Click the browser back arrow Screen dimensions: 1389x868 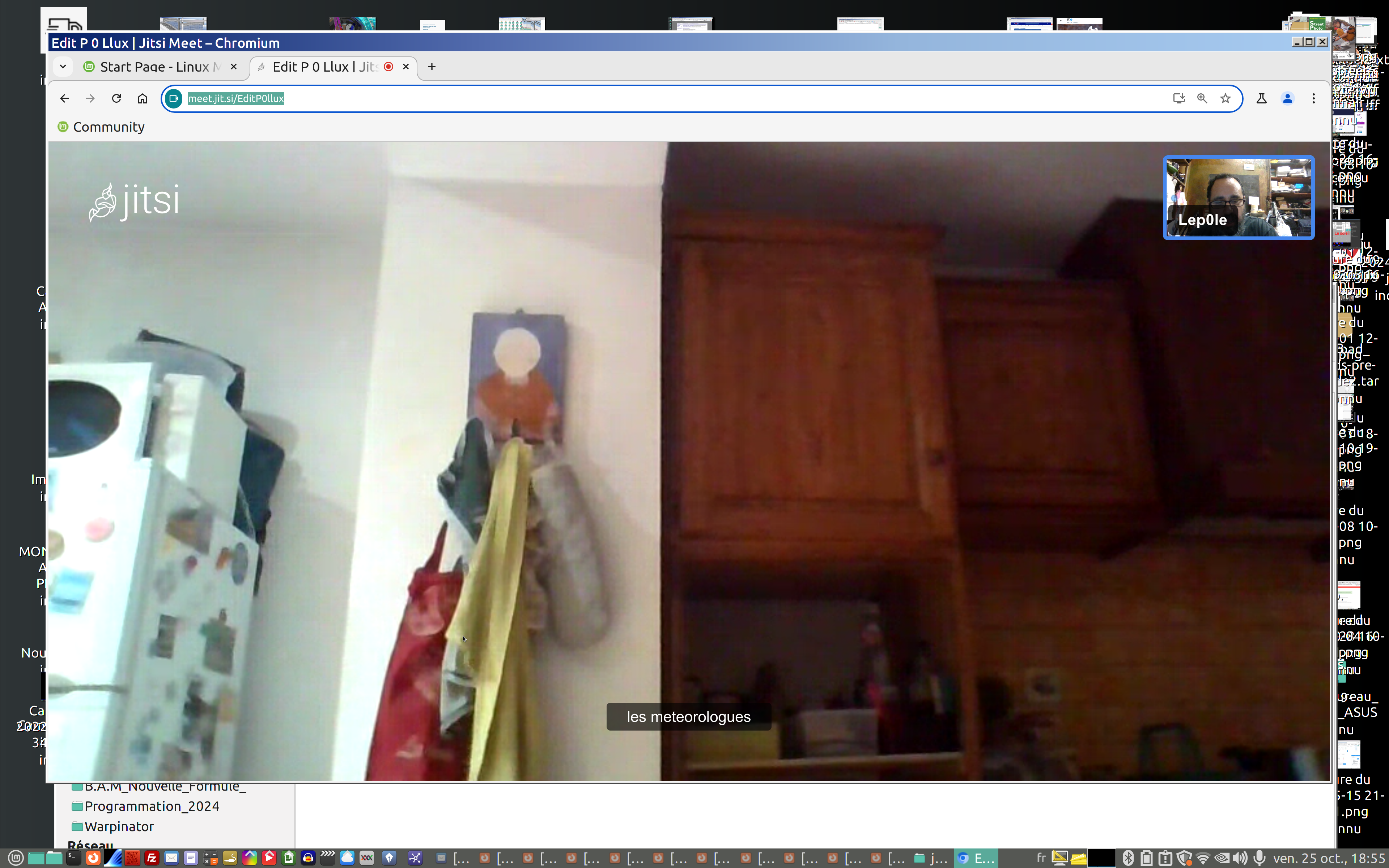[64, 99]
